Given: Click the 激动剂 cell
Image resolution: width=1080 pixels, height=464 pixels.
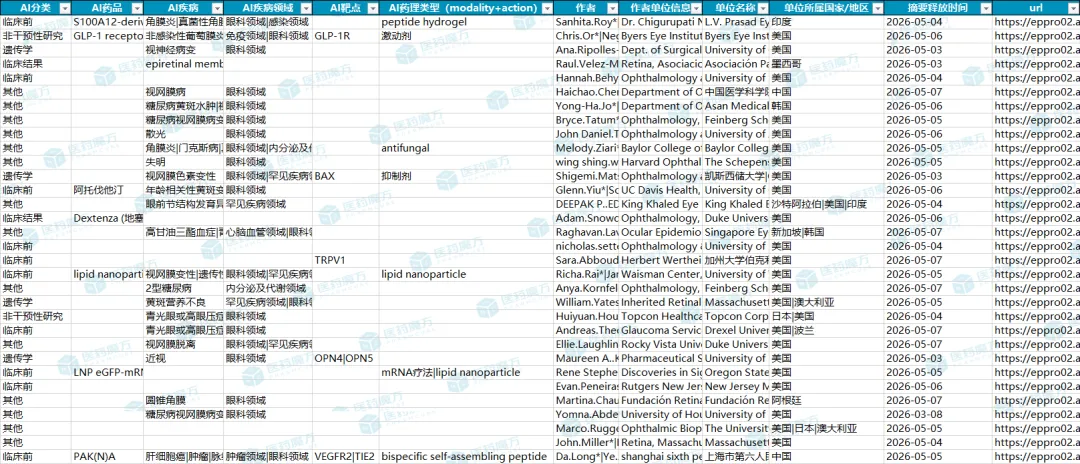Looking at the screenshot, I should (x=466, y=36).
